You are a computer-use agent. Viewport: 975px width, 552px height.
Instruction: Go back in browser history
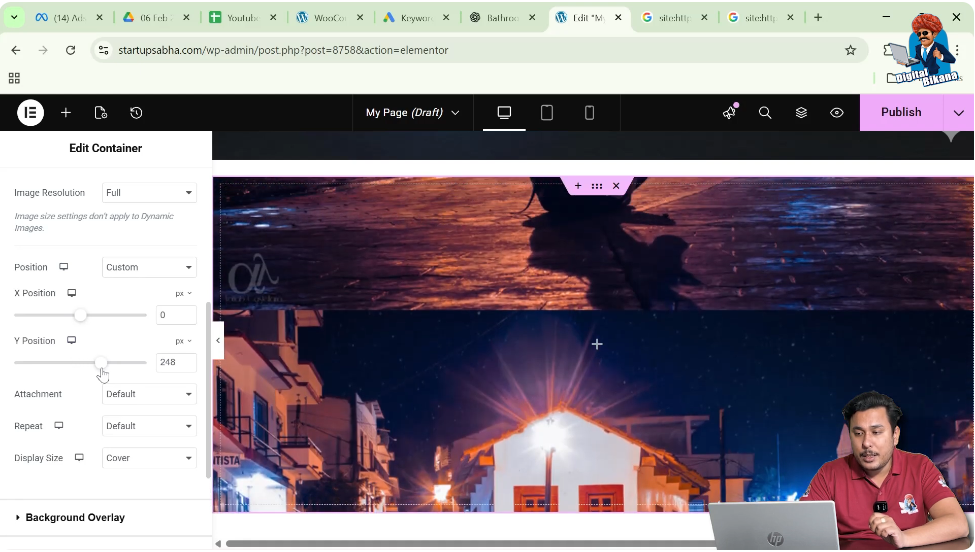click(x=16, y=50)
